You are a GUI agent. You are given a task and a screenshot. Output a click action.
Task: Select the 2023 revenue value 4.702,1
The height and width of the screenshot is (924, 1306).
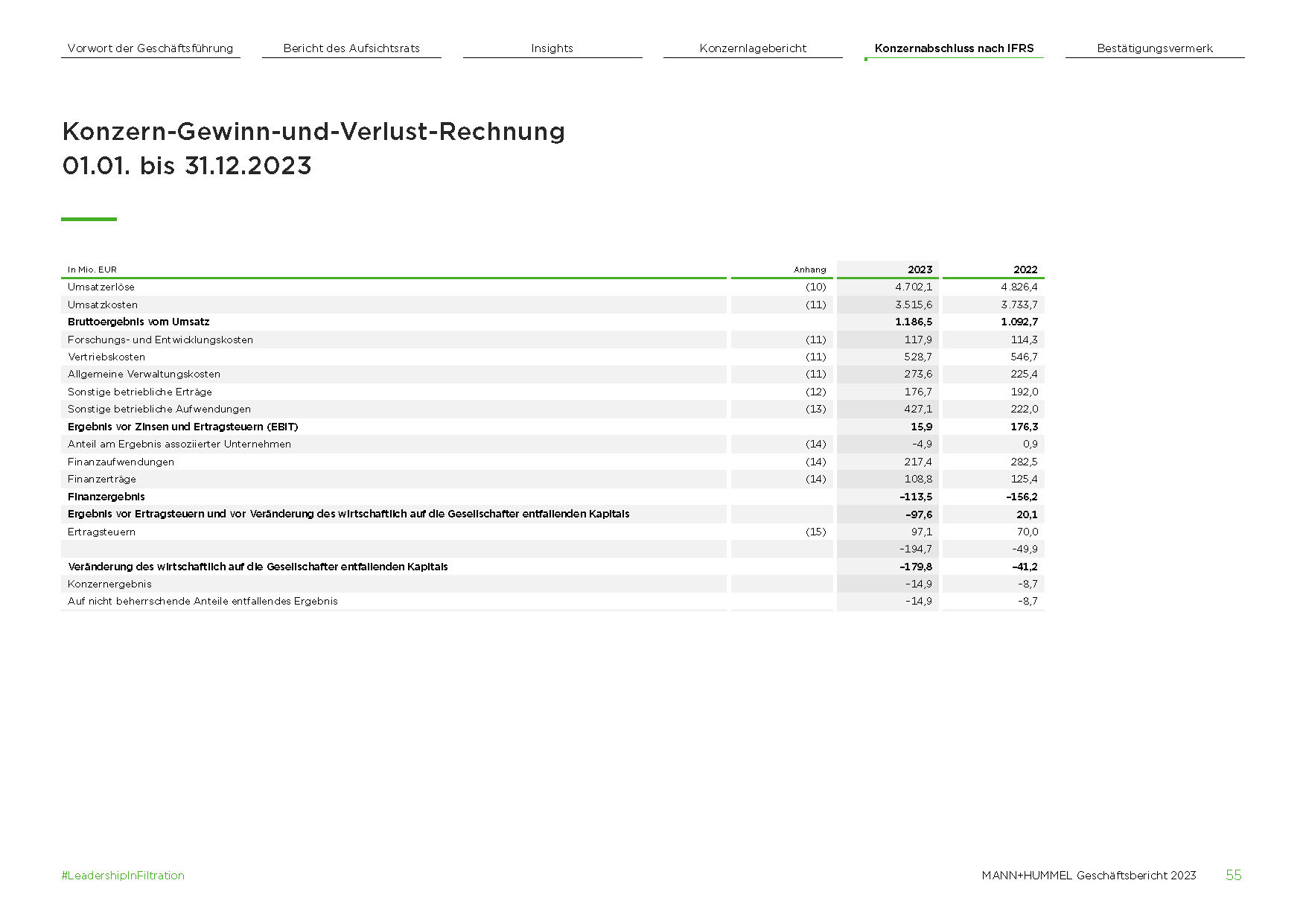tap(914, 287)
